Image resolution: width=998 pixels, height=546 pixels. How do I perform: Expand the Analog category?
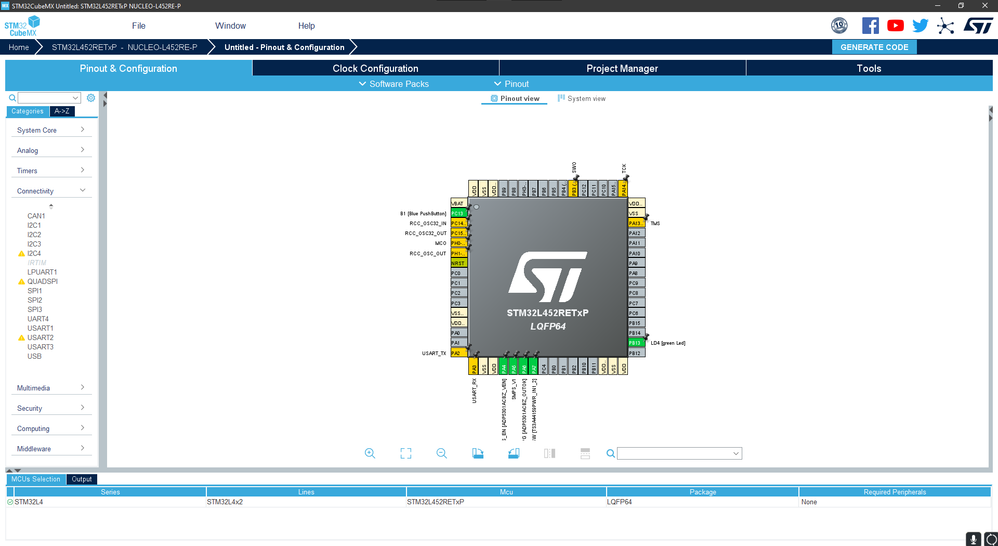pos(51,150)
